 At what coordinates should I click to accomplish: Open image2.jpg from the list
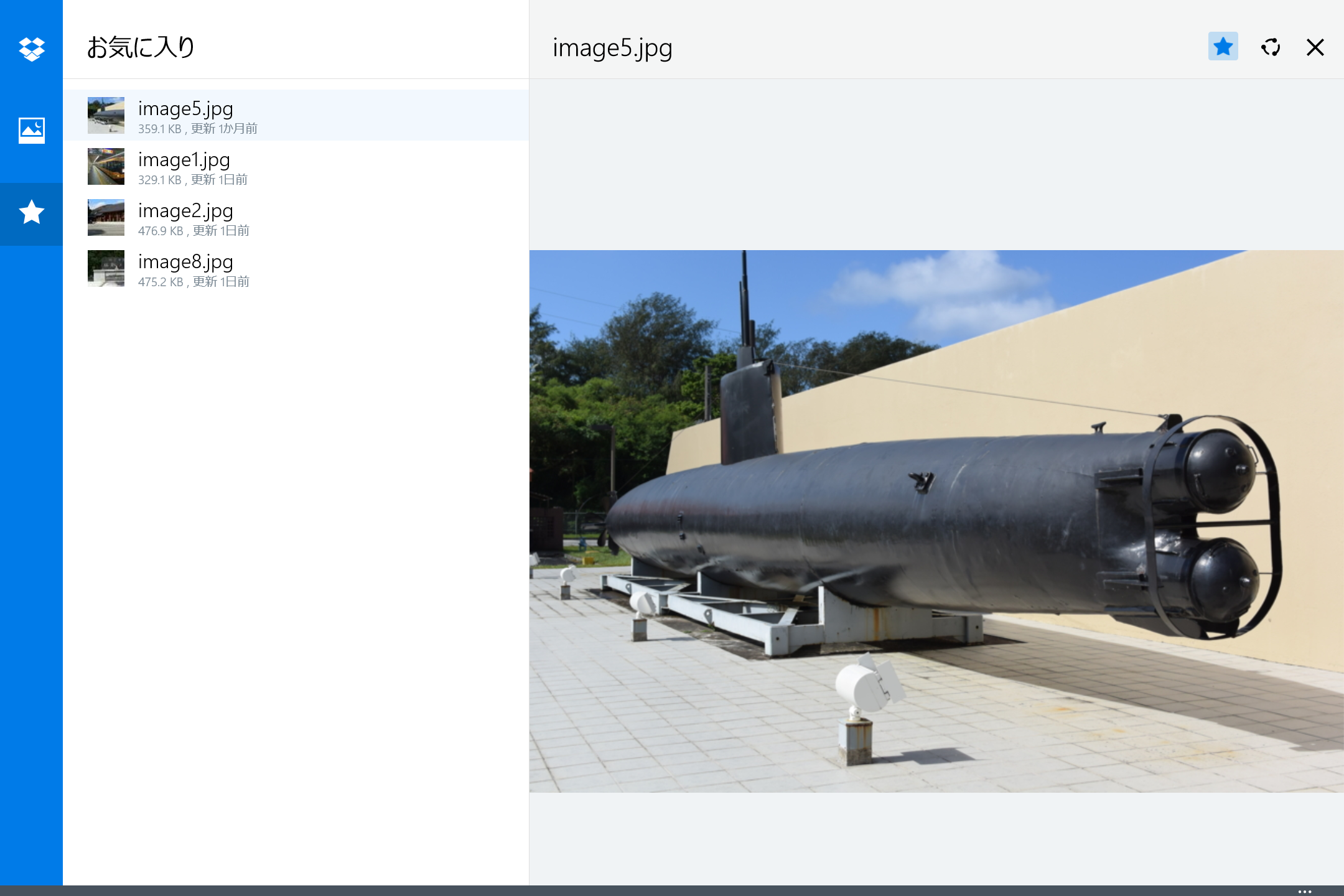point(185,211)
